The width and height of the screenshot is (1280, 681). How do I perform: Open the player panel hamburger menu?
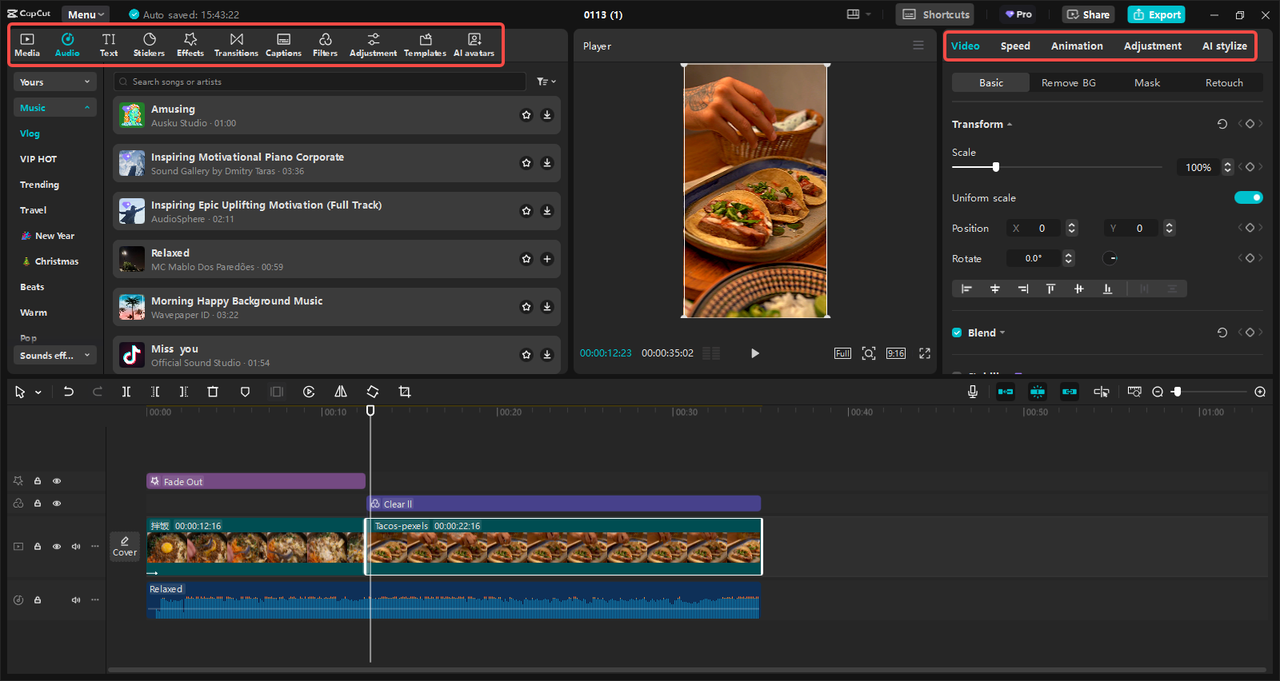pos(918,45)
